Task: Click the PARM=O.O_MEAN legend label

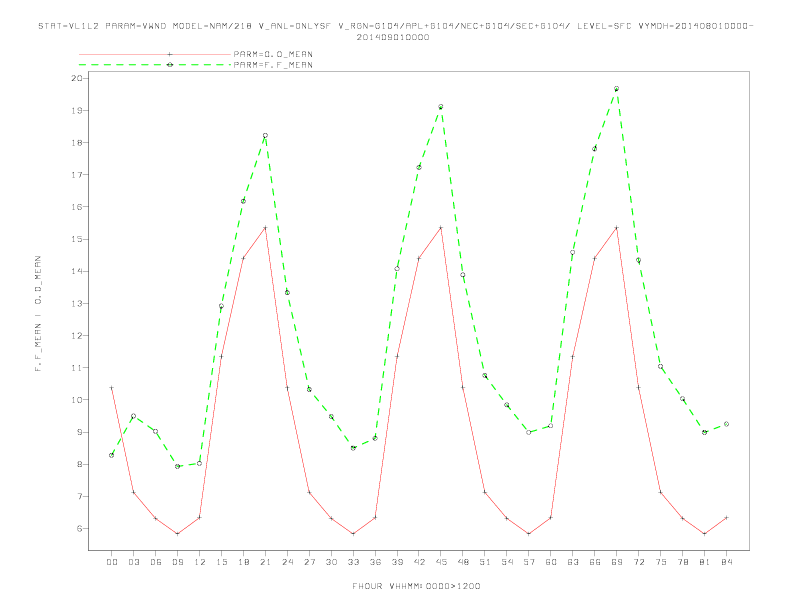Action: click(x=273, y=54)
